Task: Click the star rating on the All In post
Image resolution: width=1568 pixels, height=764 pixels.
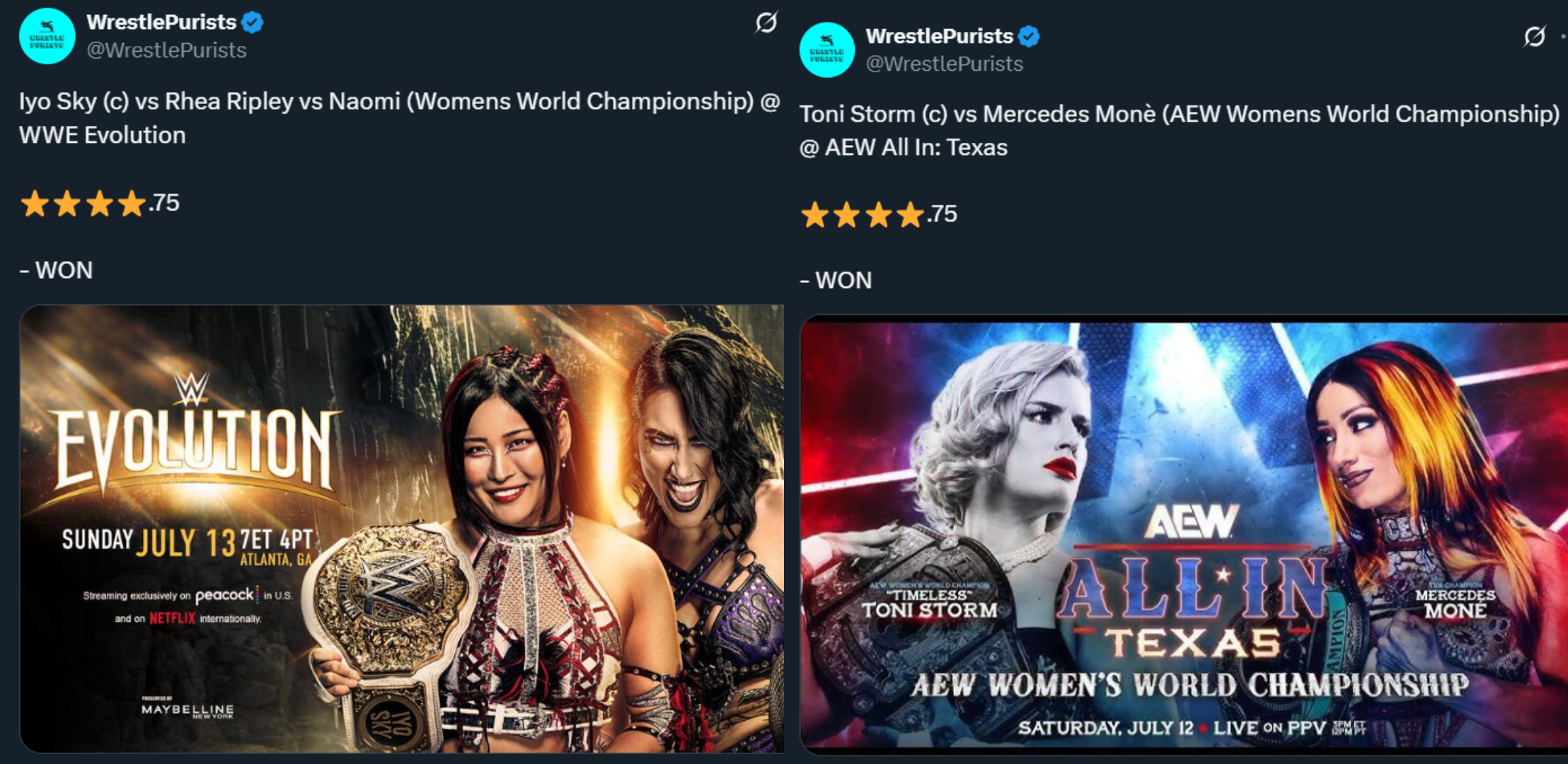Action: tap(879, 214)
